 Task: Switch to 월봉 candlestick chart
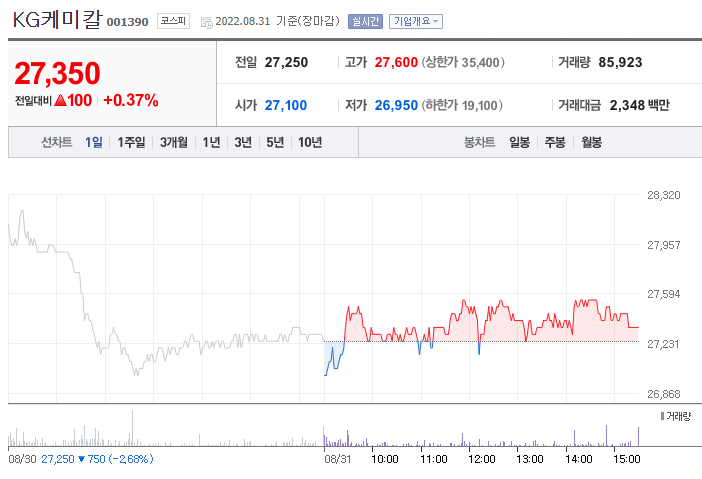(x=591, y=142)
